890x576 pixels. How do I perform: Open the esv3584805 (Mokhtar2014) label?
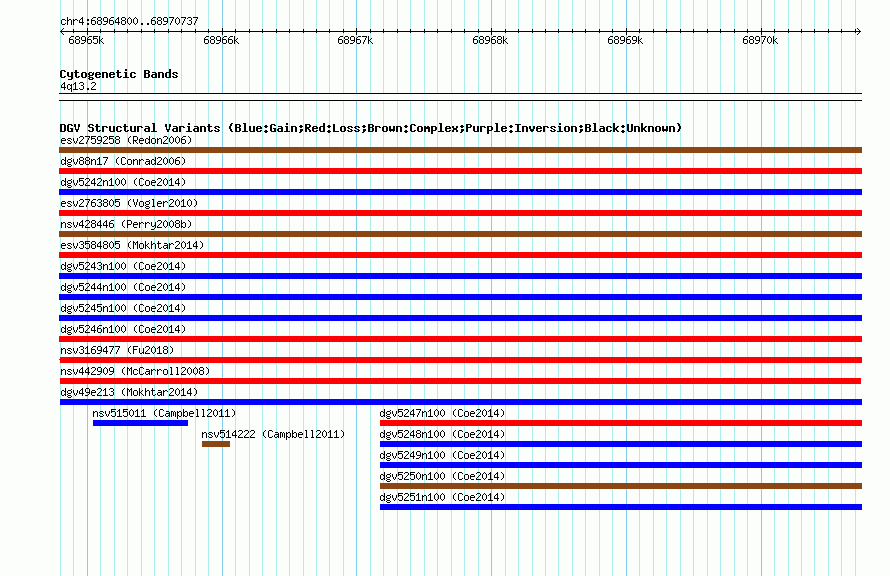[x=132, y=245]
